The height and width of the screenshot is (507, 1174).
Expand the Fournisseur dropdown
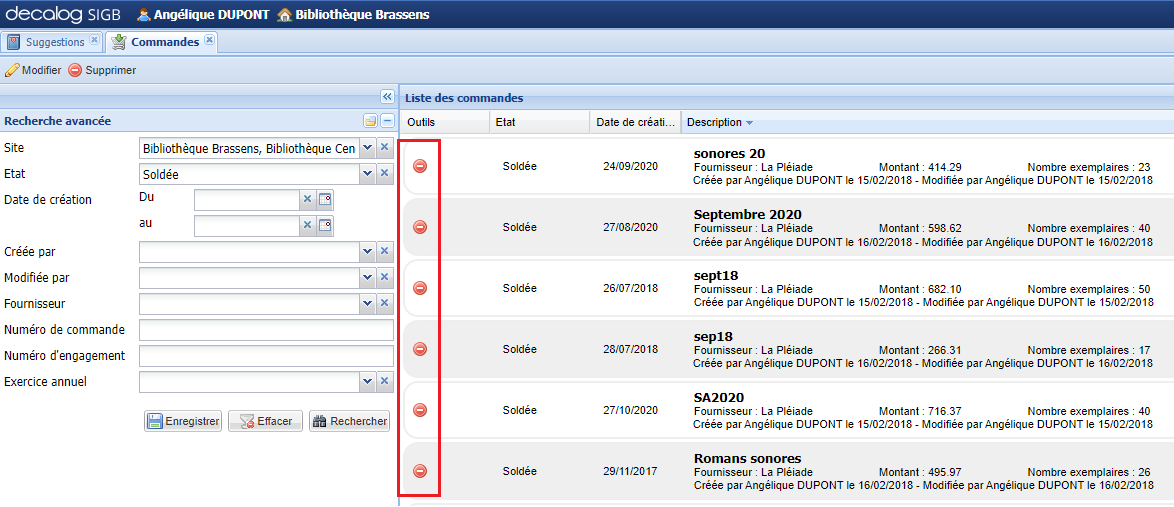pyautogui.click(x=367, y=304)
